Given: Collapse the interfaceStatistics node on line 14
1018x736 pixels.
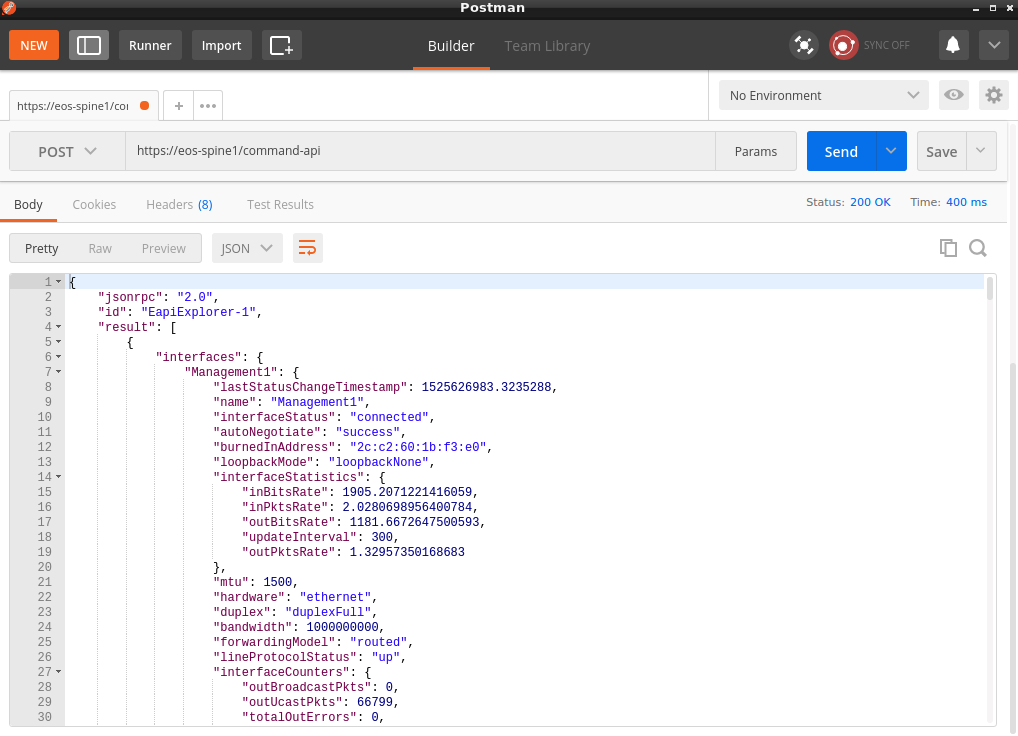Looking at the screenshot, I should click(x=58, y=477).
